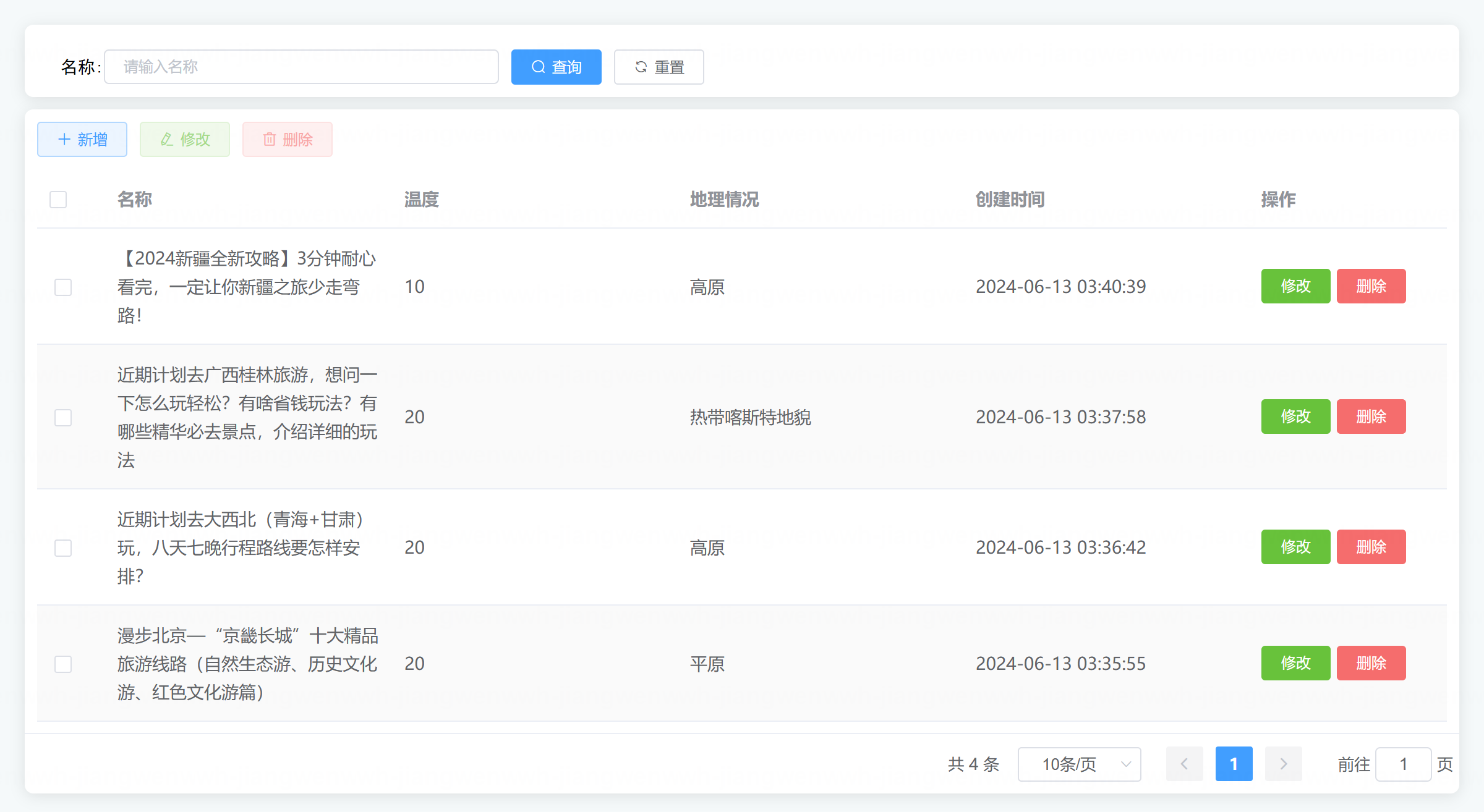Click the 创建时间 column header
The width and height of the screenshot is (1484, 812).
click(1010, 200)
